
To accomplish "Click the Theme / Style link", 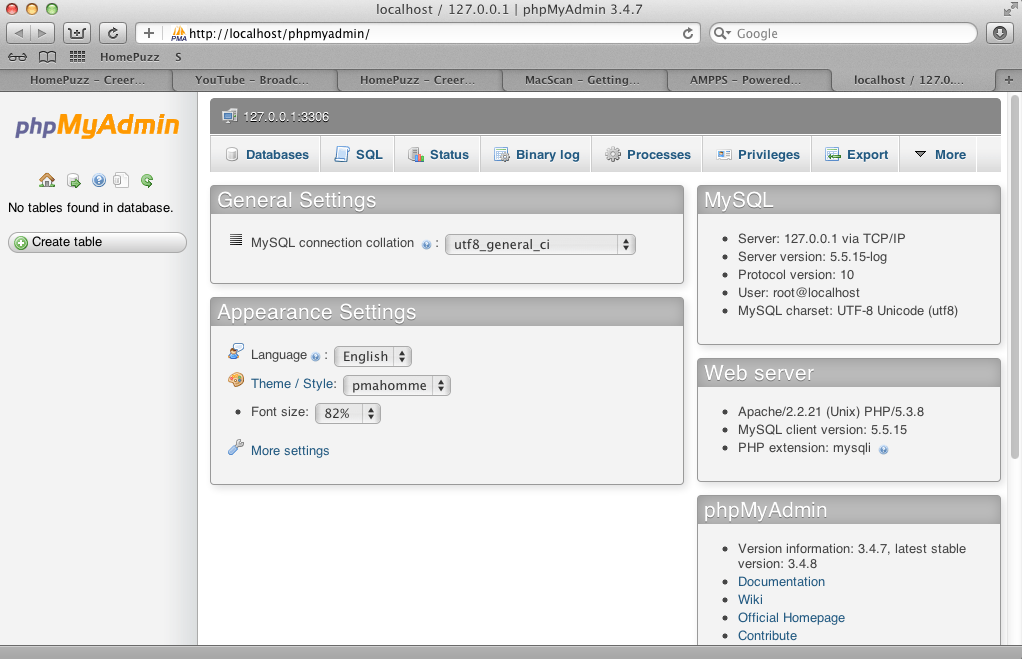I will coord(292,383).
